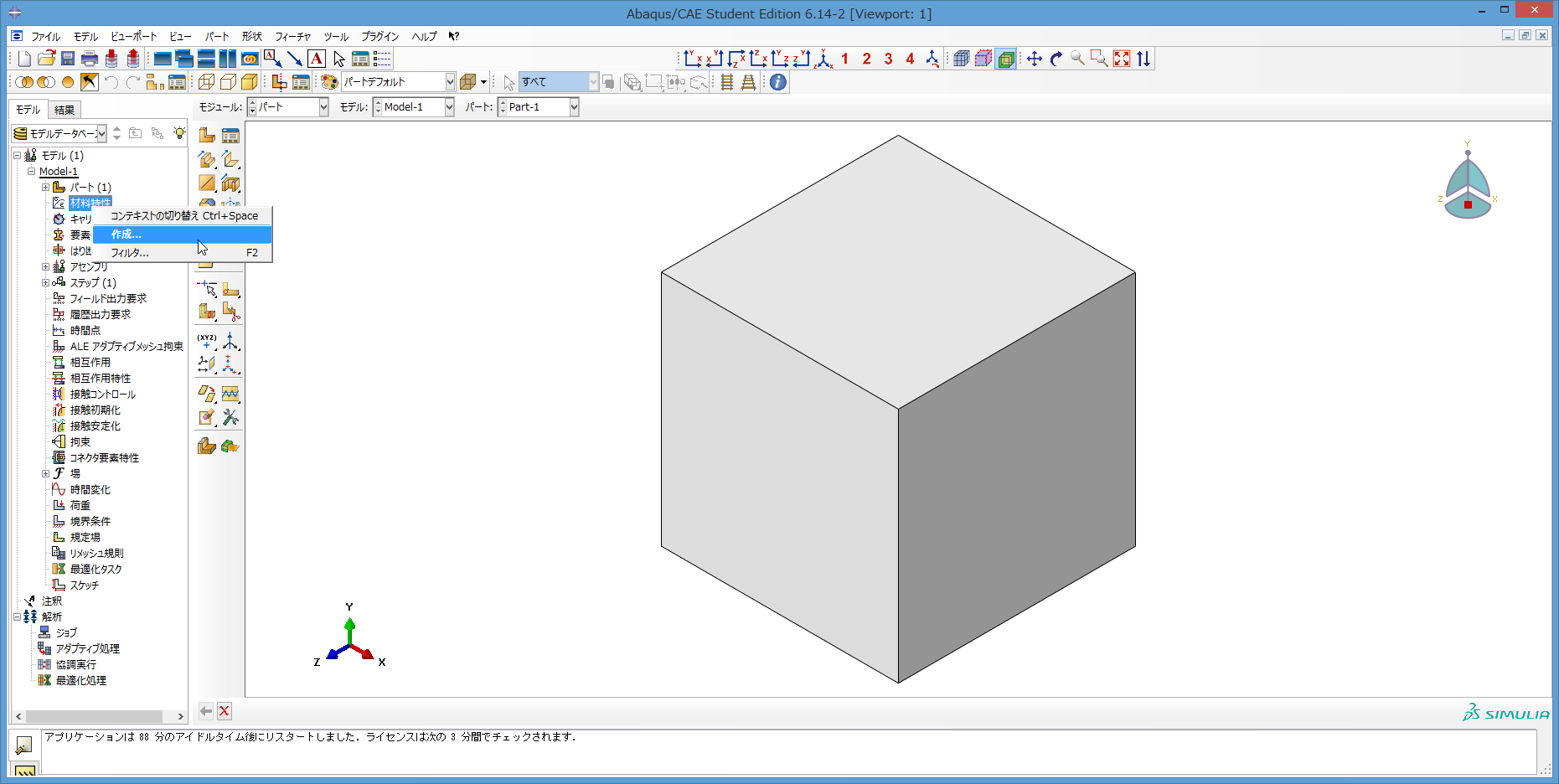Open the Model dropdown showing Model-1
1559x784 pixels.
[x=414, y=107]
